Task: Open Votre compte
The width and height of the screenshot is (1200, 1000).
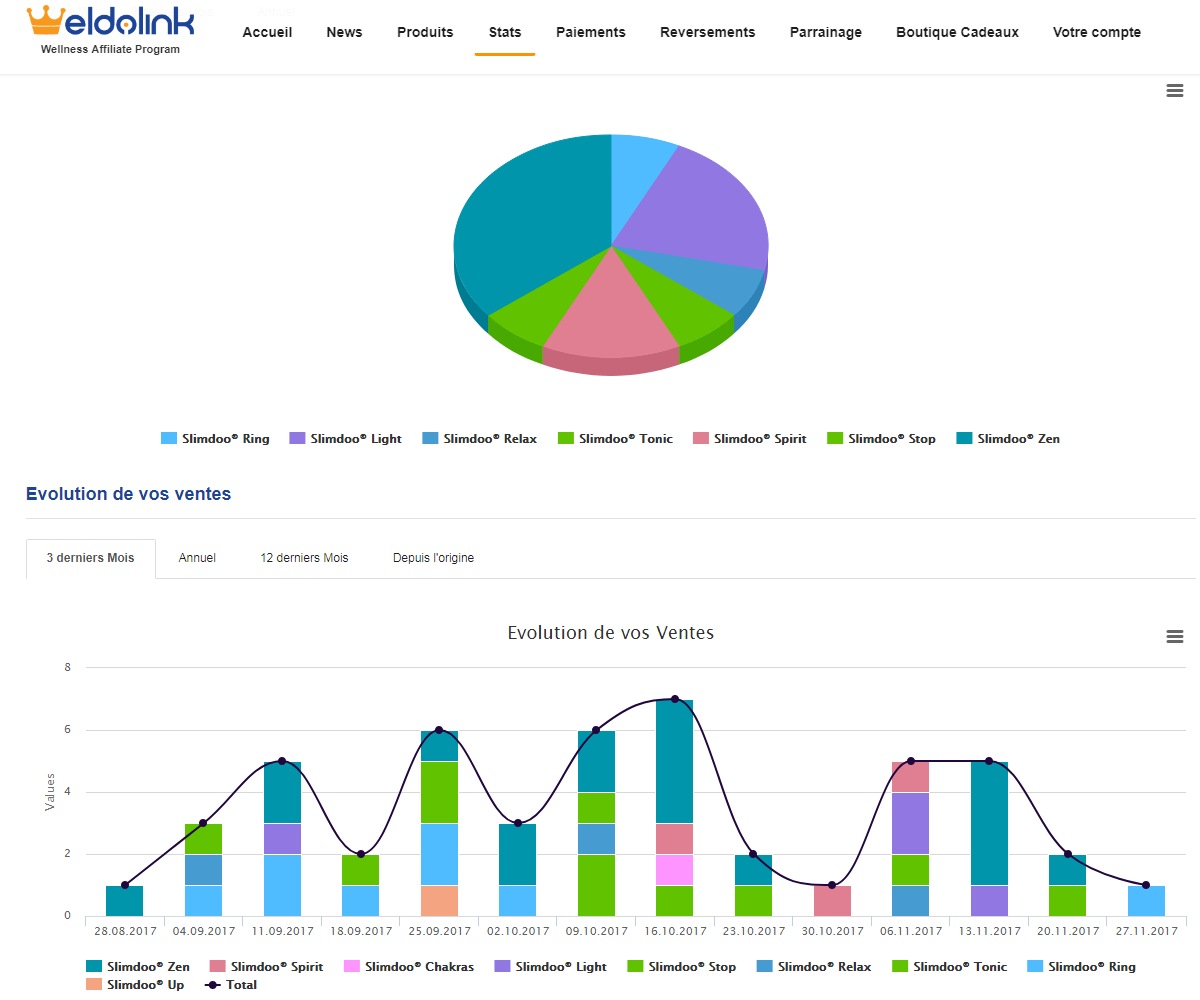Action: tap(1097, 32)
